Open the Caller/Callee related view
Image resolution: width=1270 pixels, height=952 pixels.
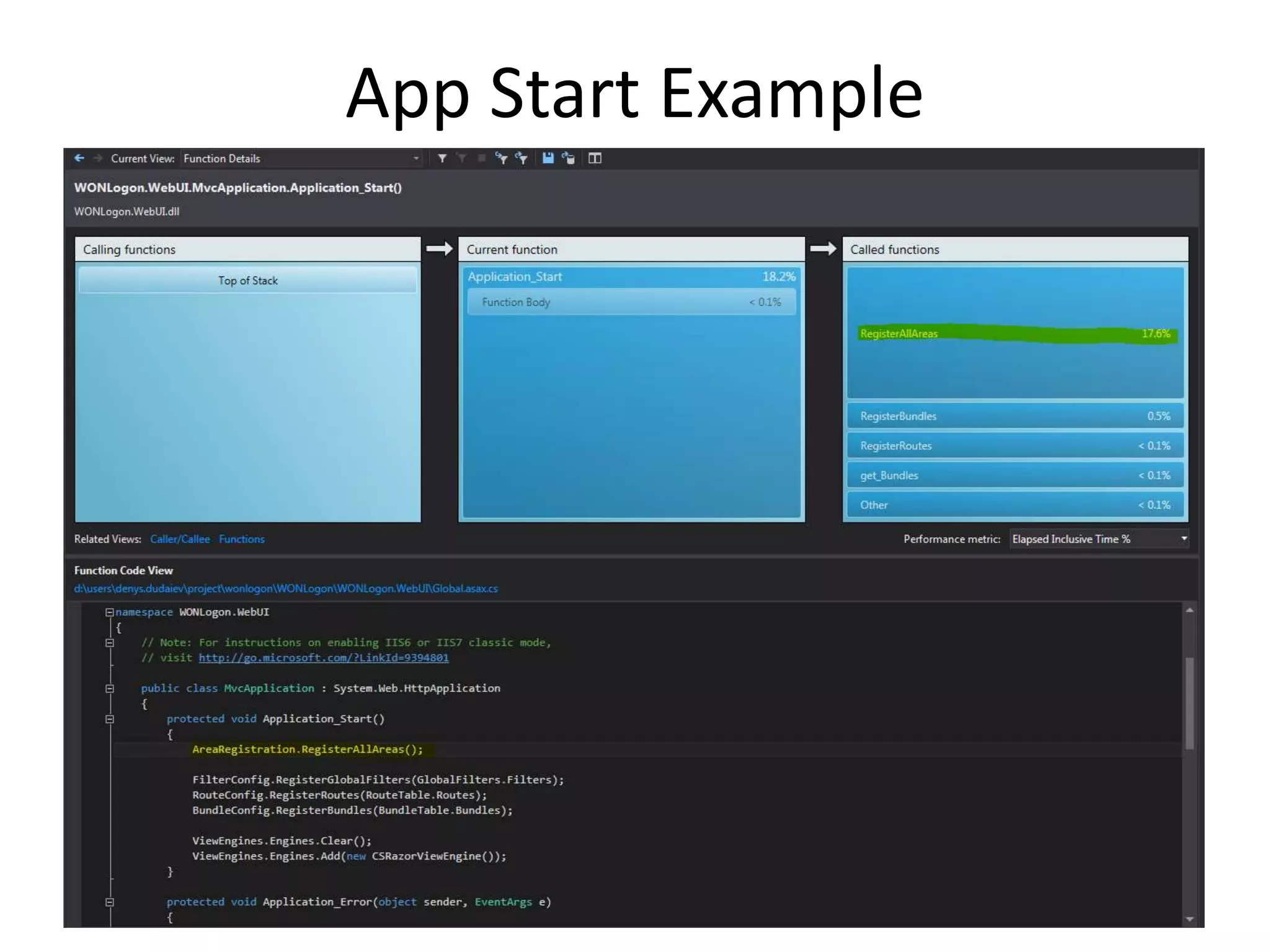coord(180,539)
